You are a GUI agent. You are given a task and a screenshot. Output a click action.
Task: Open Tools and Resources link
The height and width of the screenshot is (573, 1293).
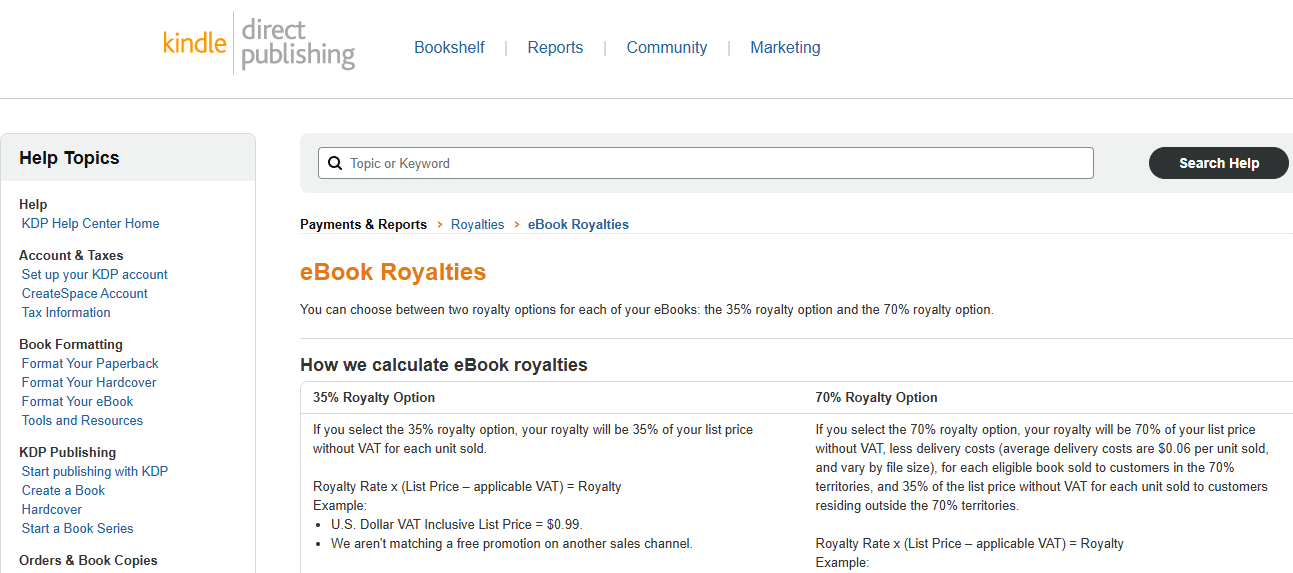coord(82,420)
